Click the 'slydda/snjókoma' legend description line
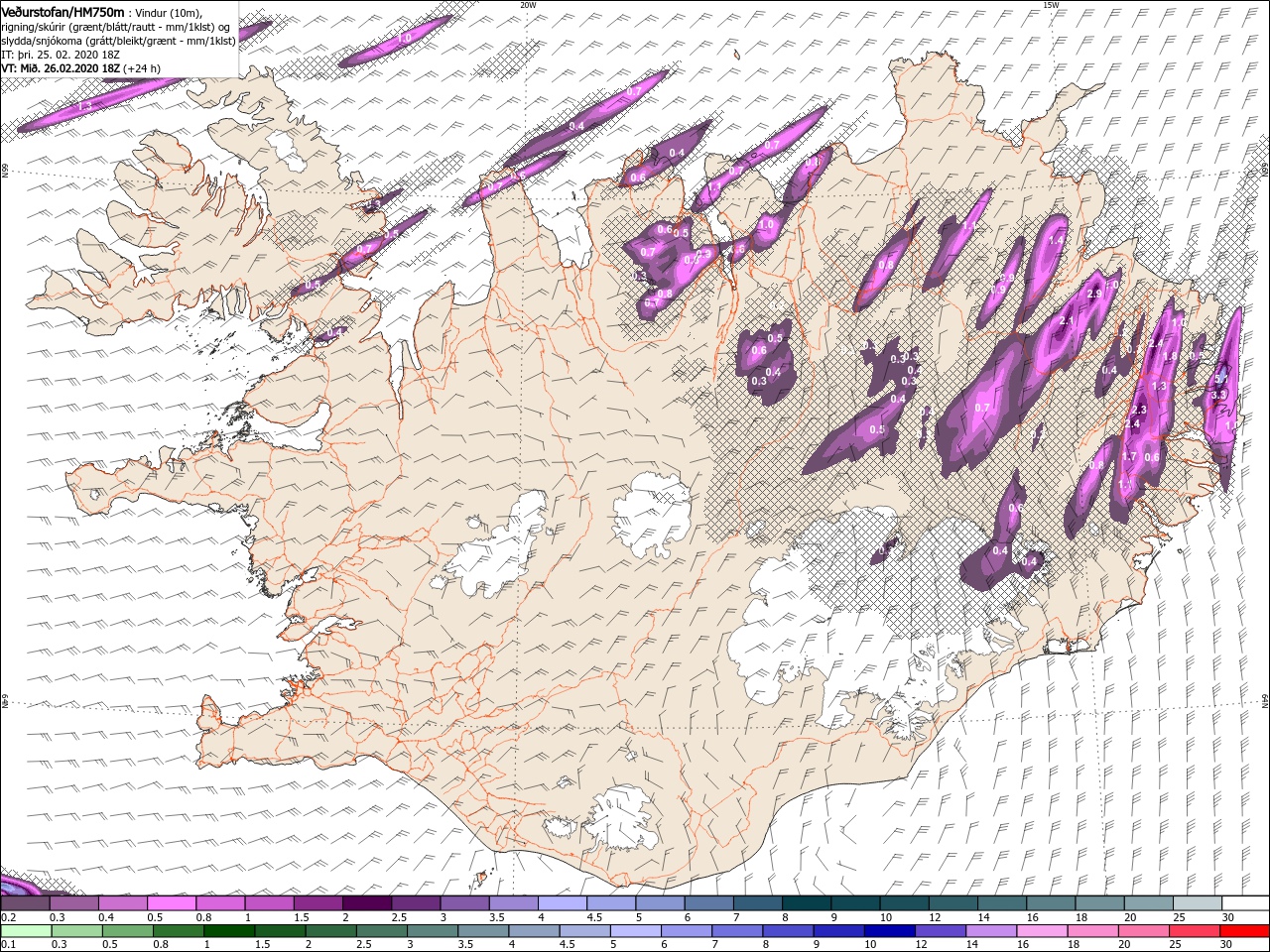The height and width of the screenshot is (952, 1270). 119,41
